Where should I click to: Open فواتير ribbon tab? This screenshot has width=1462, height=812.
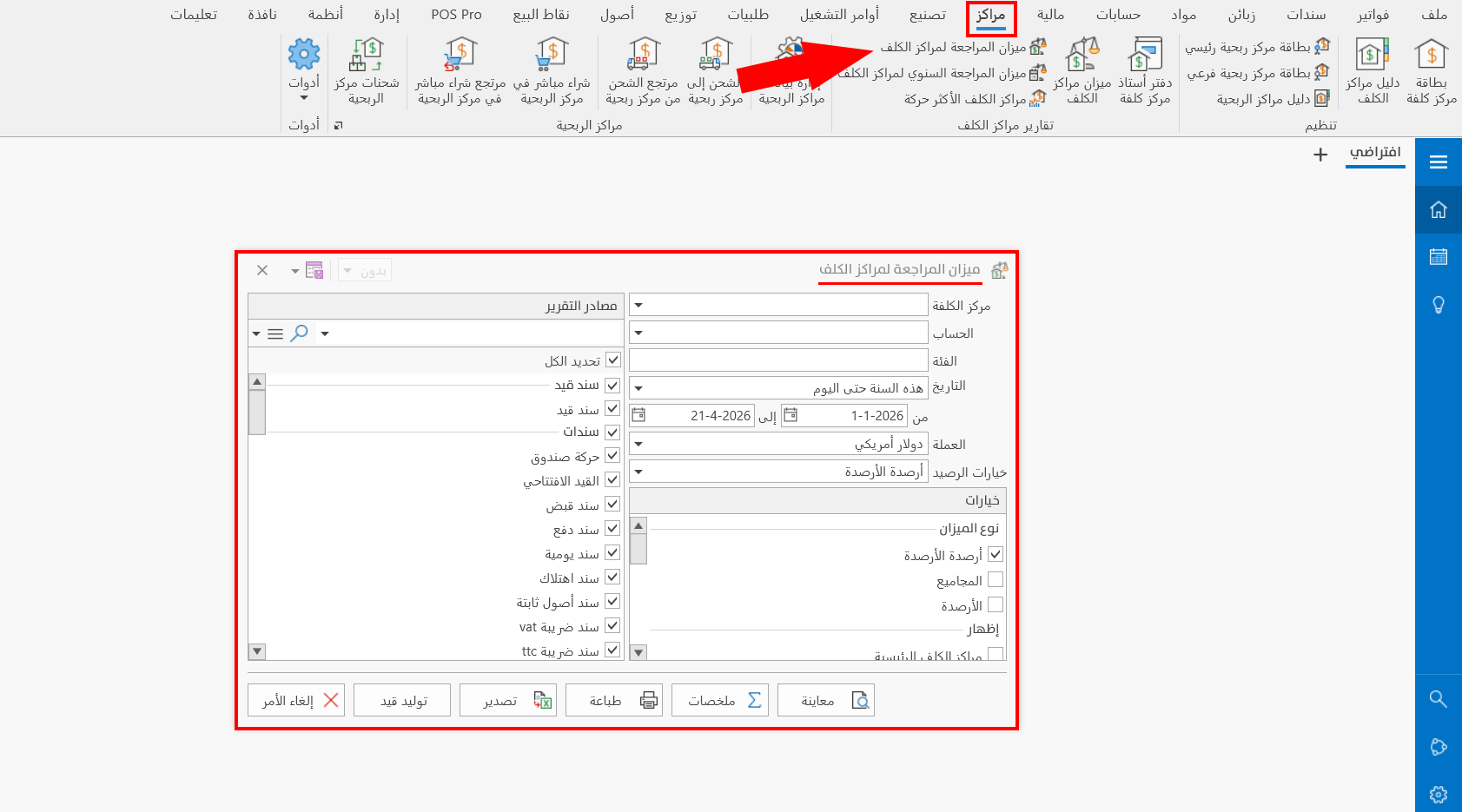tap(1373, 15)
